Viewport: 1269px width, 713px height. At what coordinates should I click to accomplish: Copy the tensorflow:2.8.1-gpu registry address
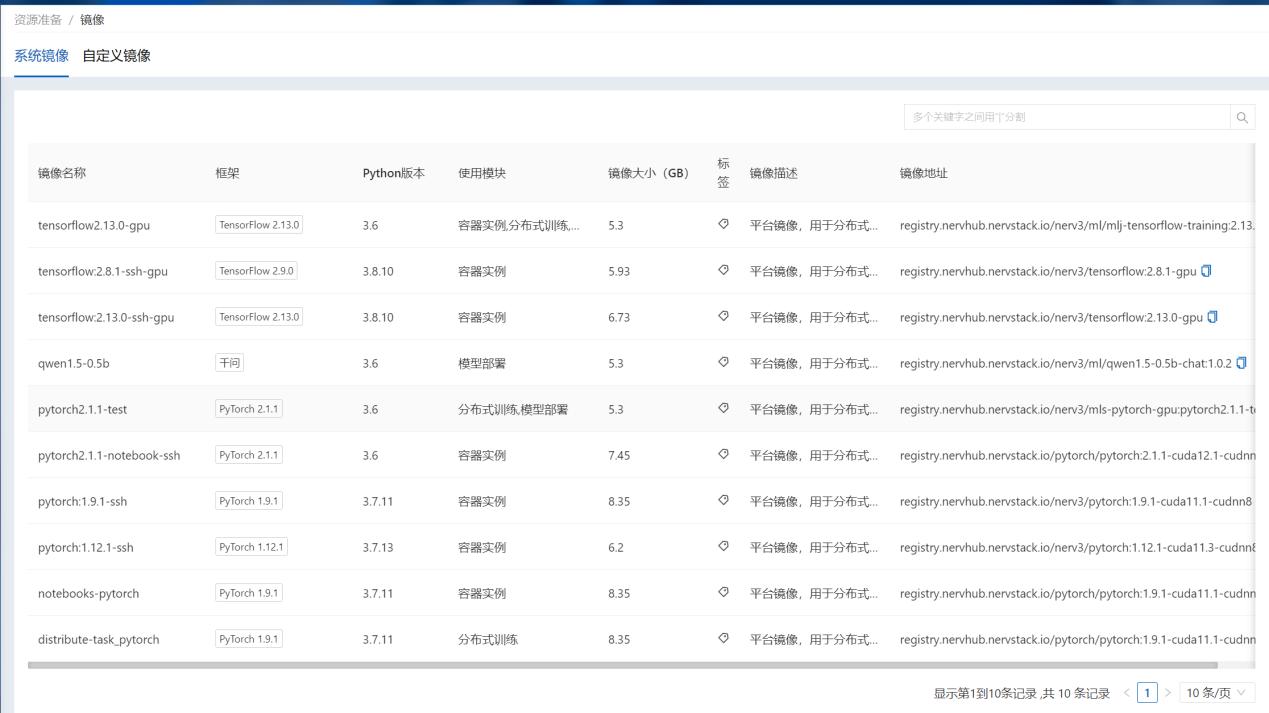tap(1206, 271)
